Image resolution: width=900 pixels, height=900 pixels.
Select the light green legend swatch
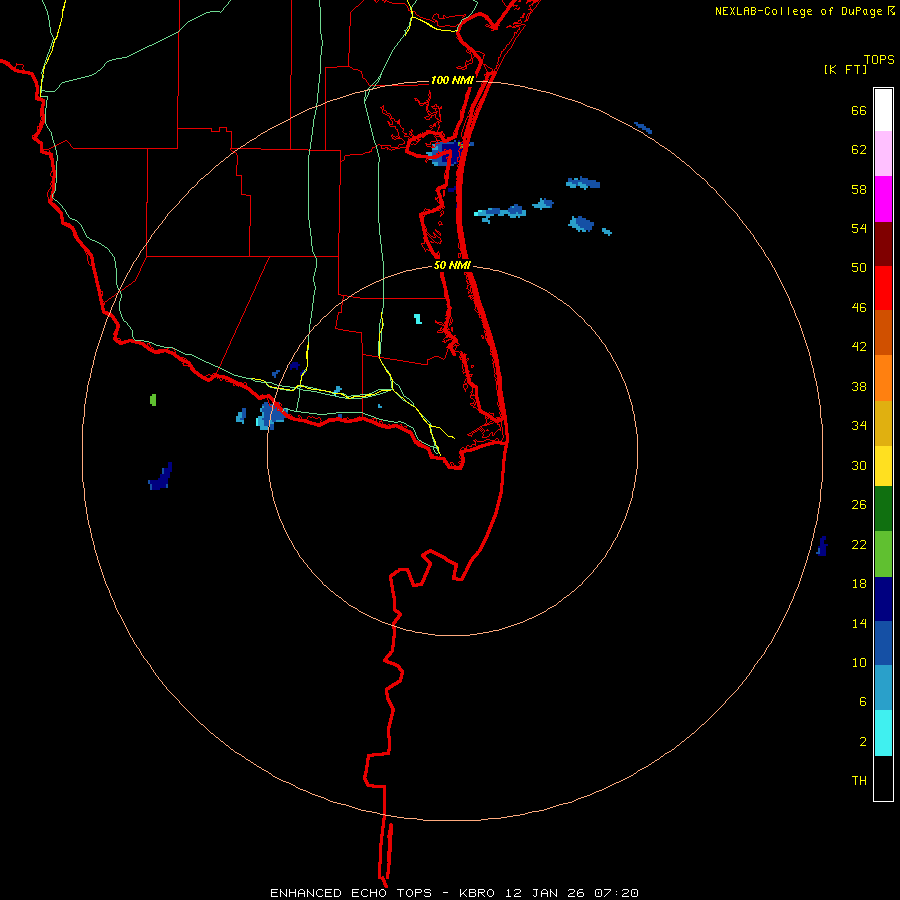pyautogui.click(x=883, y=554)
